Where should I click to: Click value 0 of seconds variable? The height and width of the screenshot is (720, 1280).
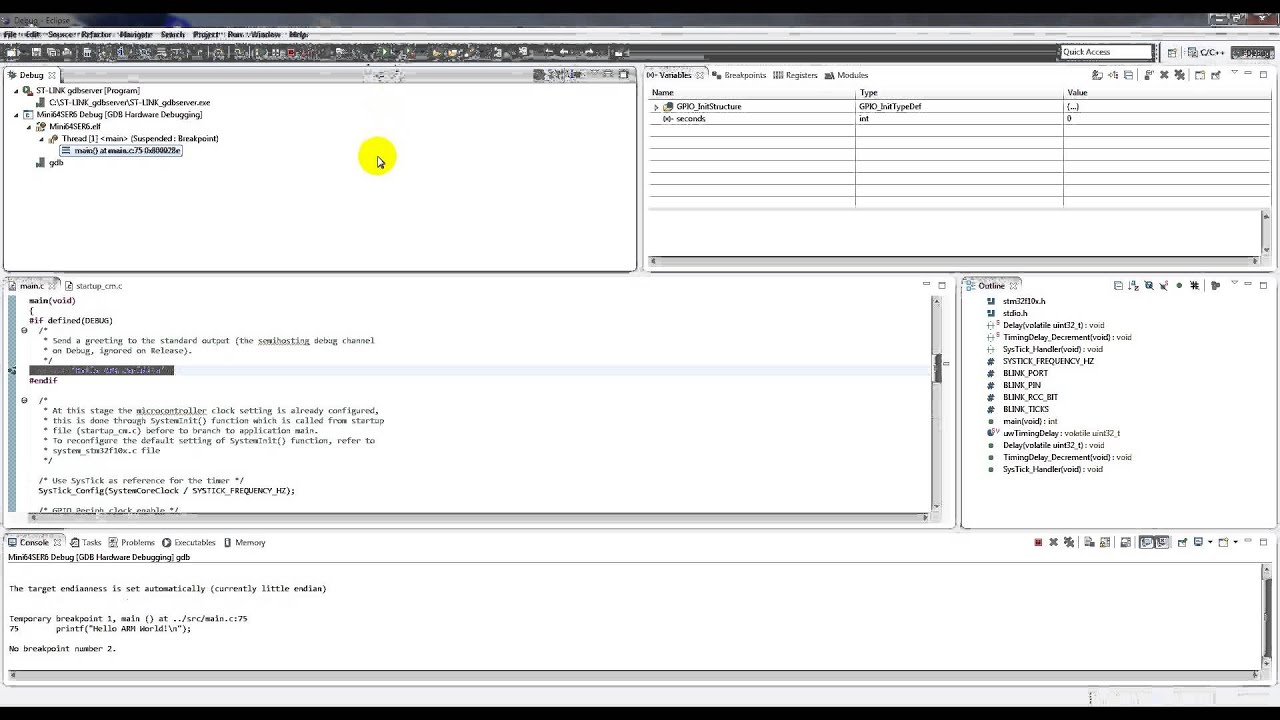coord(1068,118)
